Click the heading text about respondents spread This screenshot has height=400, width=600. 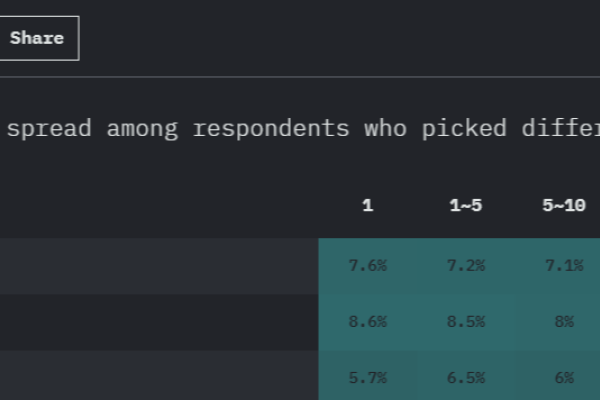(x=300, y=129)
